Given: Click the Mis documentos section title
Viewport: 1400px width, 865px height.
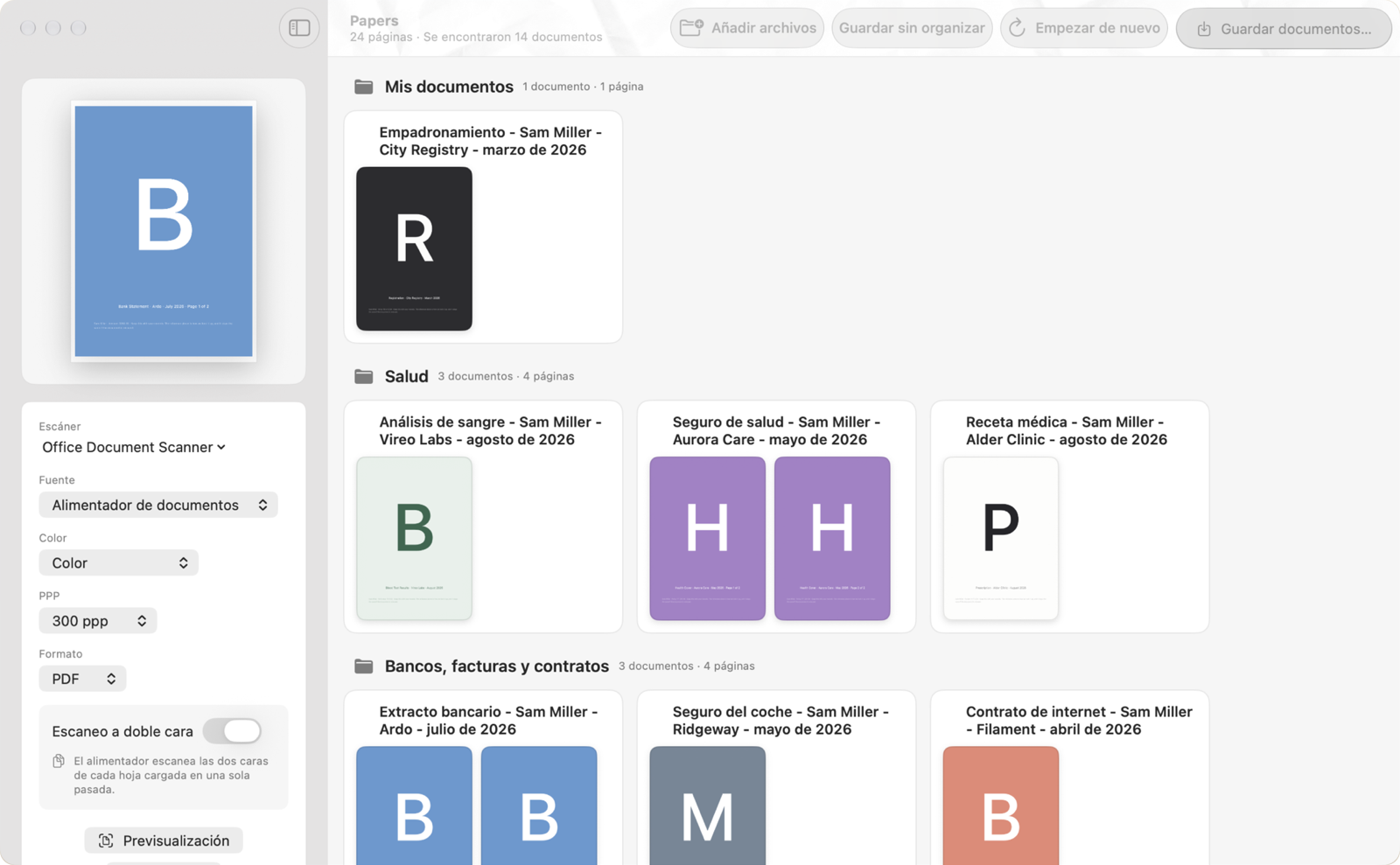Looking at the screenshot, I should pyautogui.click(x=449, y=87).
